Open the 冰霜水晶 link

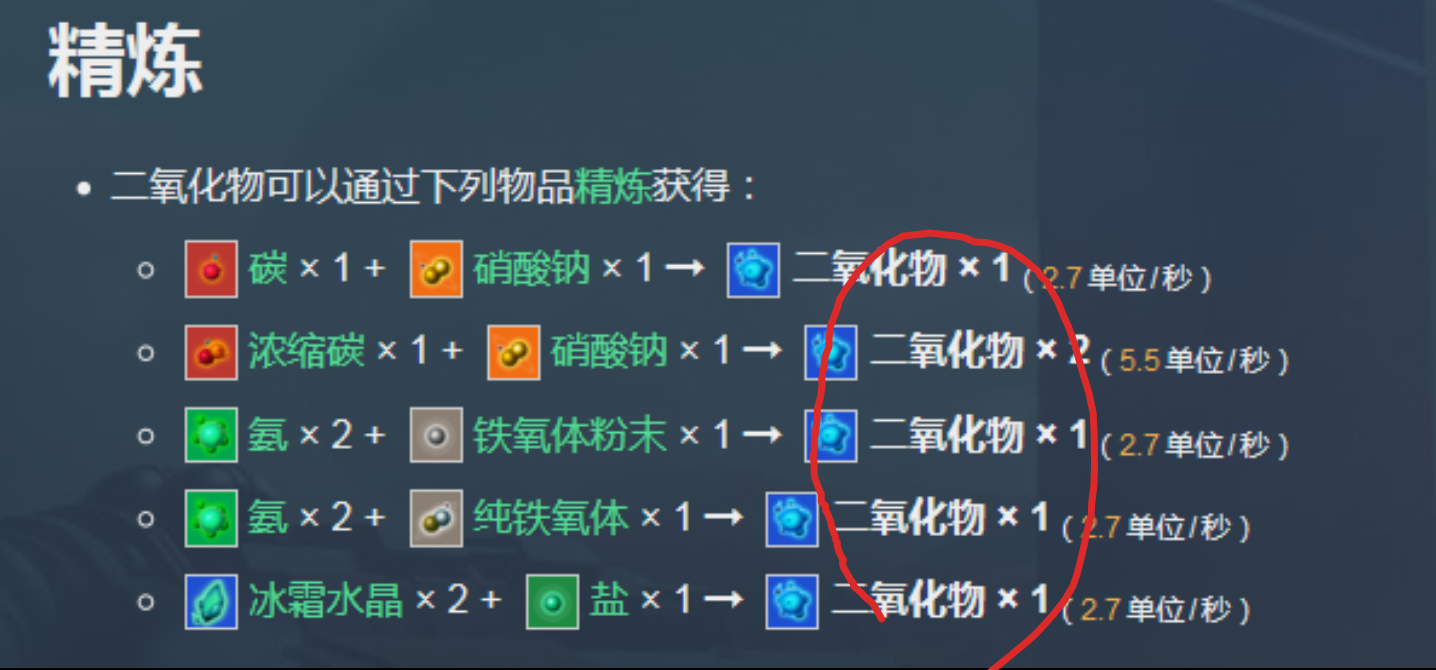tap(325, 600)
